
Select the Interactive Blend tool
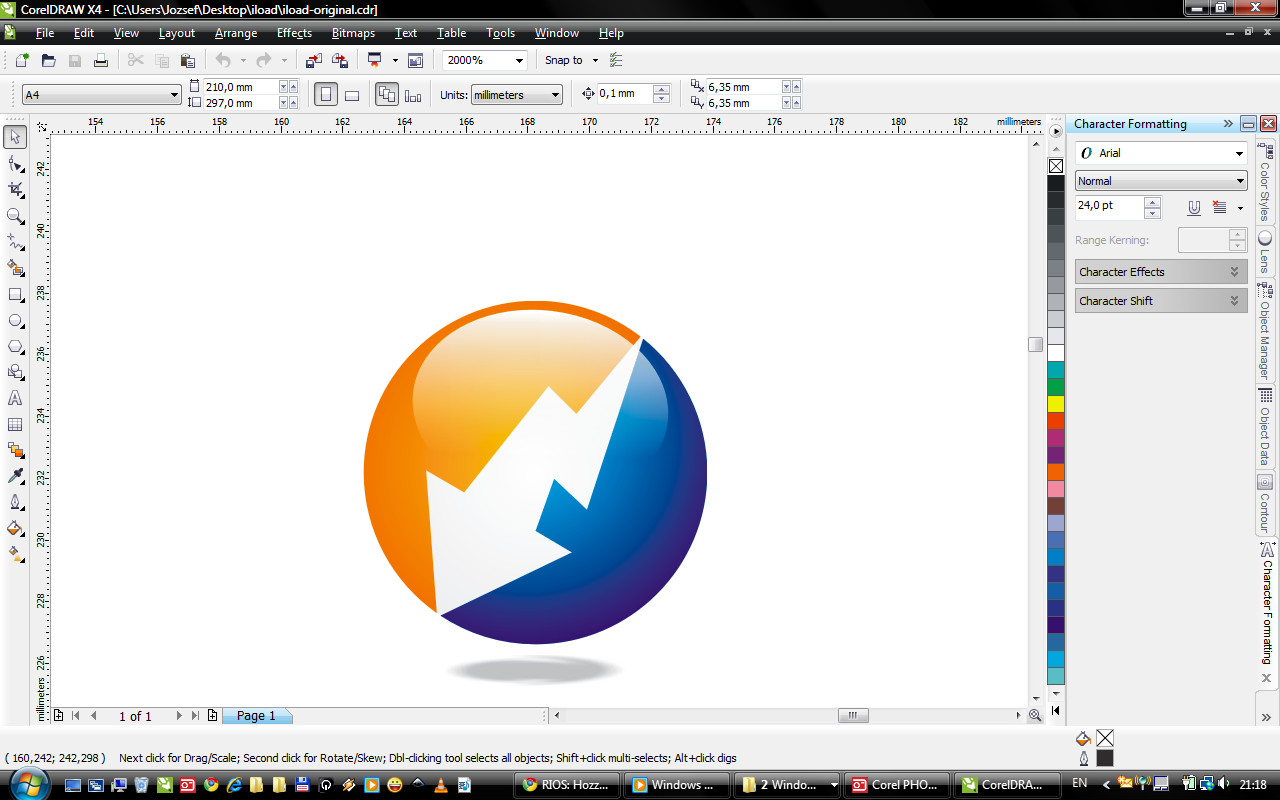click(x=15, y=450)
